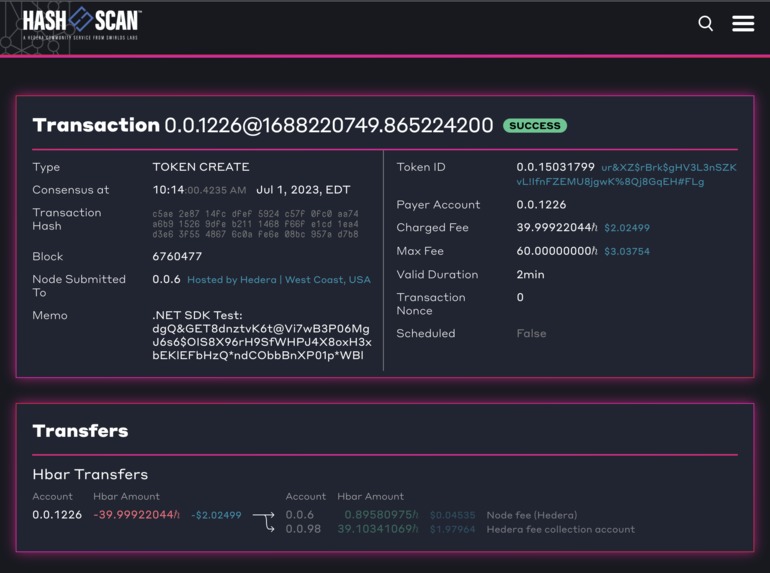Click the $2.02499 charged fee dollar value
Viewport: 770px width, 573px height.
coord(627,228)
